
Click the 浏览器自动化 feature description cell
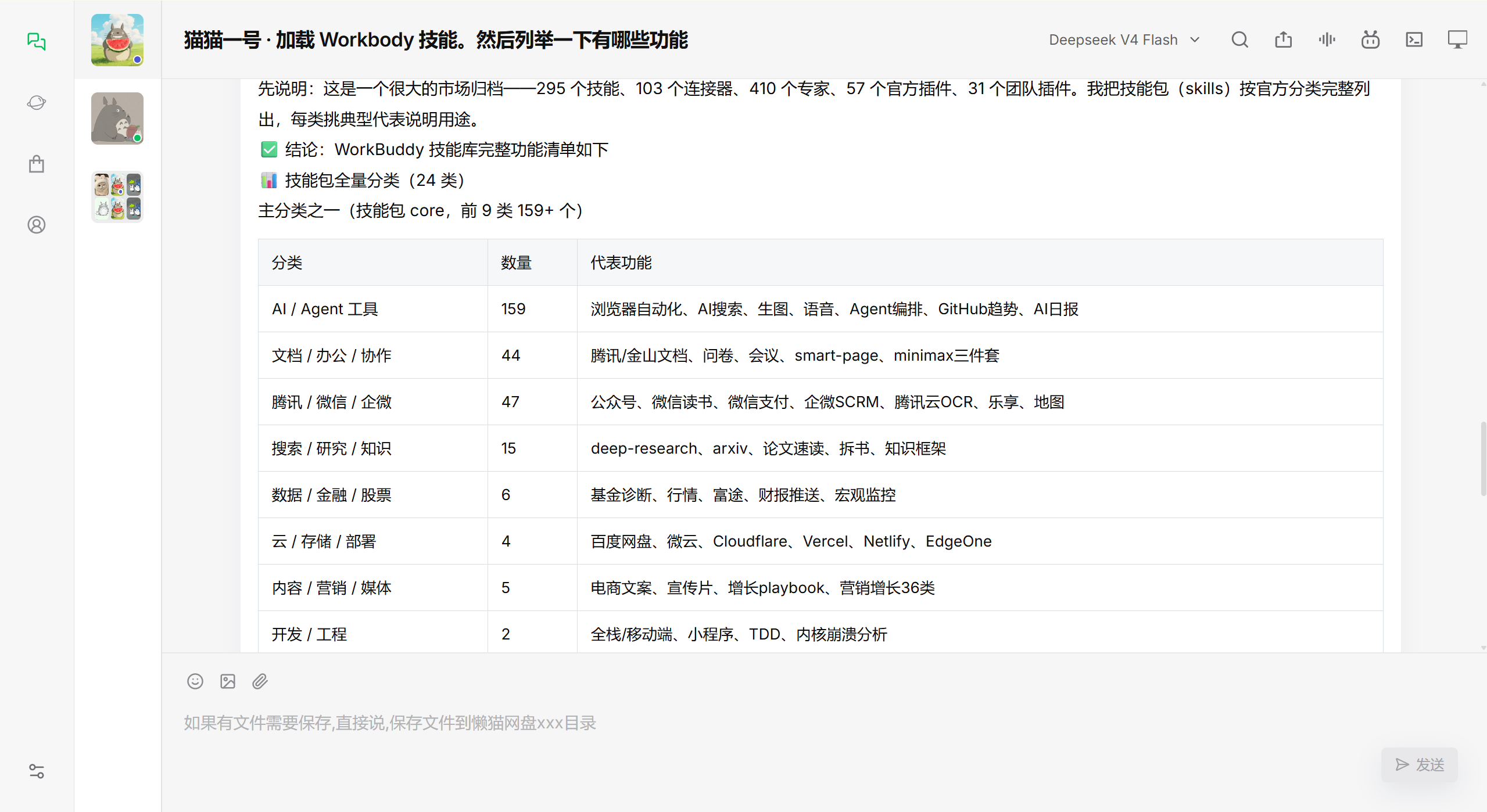[980, 309]
